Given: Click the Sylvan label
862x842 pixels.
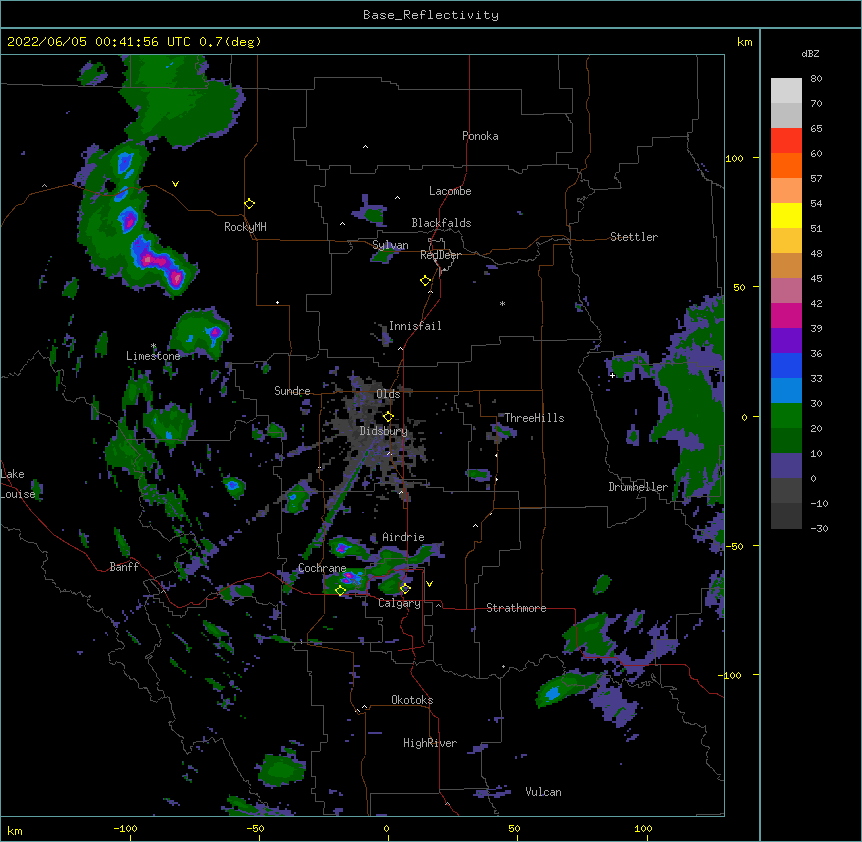Looking at the screenshot, I should [390, 245].
